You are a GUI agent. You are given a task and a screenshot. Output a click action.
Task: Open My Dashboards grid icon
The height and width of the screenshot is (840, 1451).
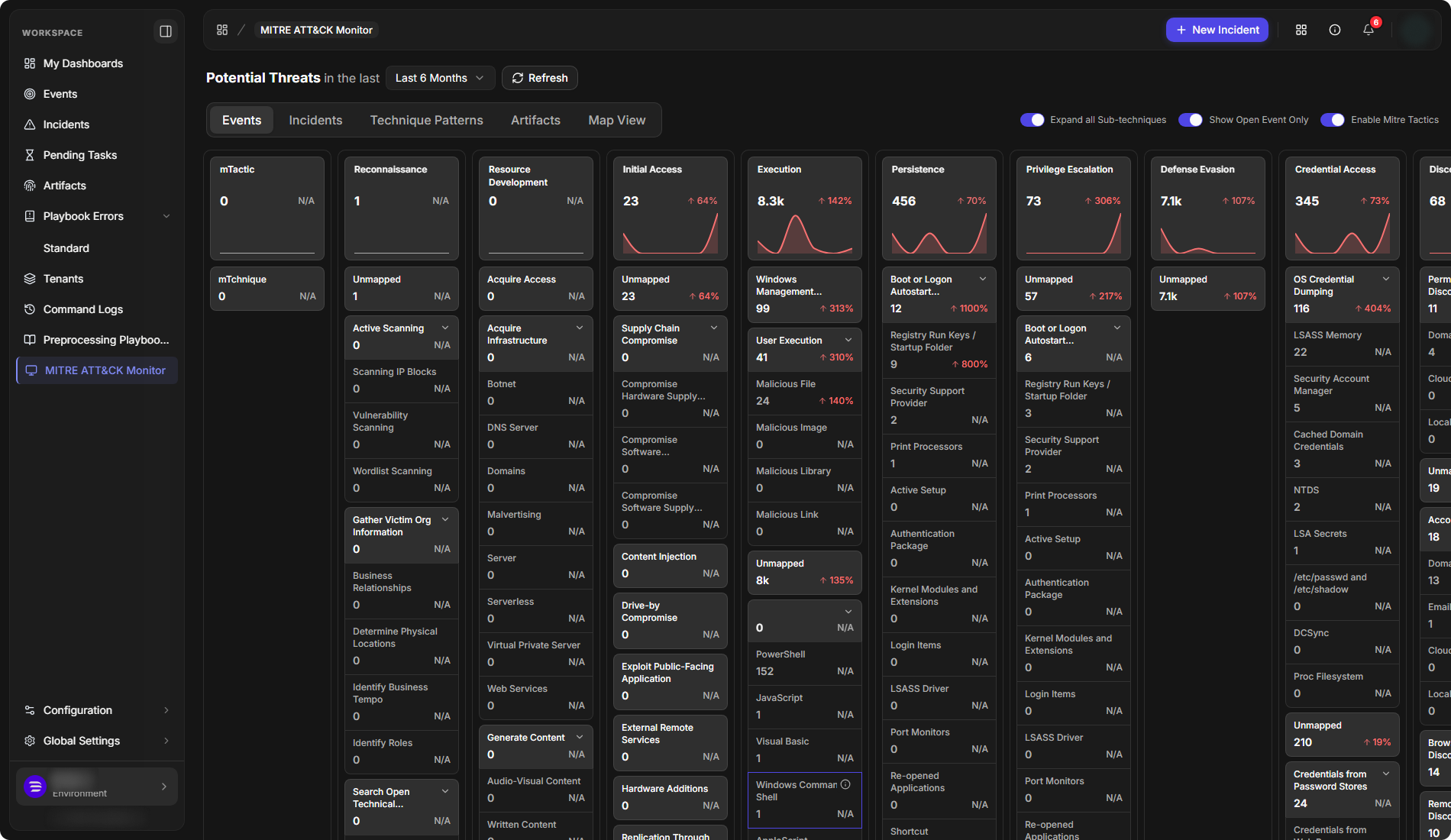click(x=30, y=63)
